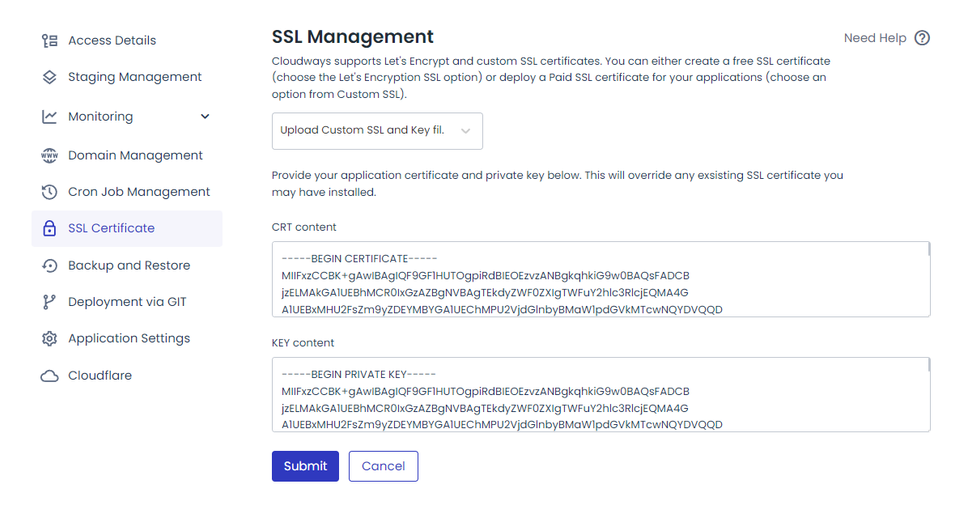This screenshot has height=514, width=960.
Task: Submit the SSL certificate form
Action: (305, 466)
